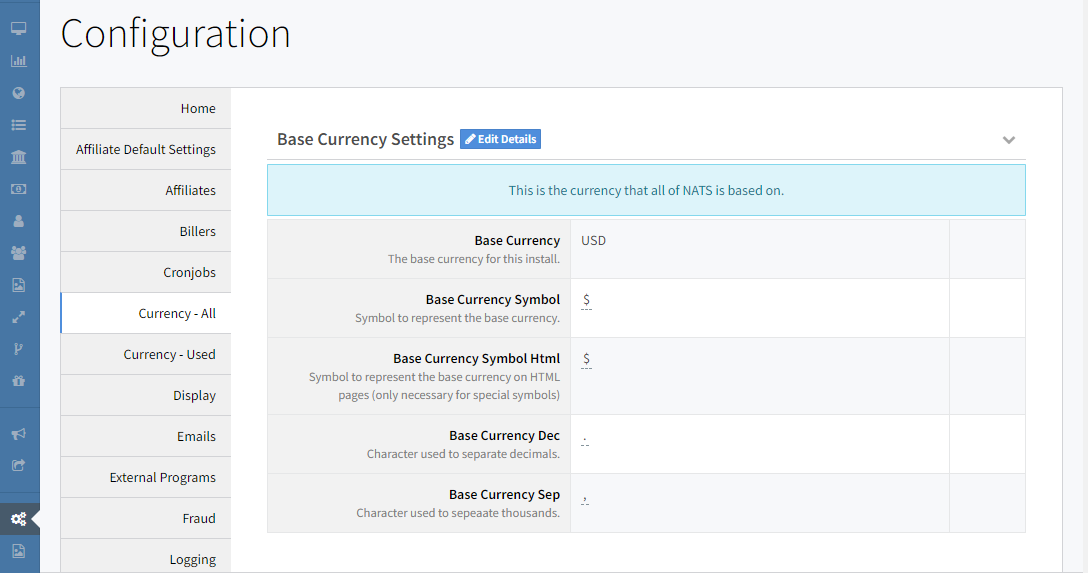Click the Edit Details button
Viewport: 1088px width, 573px height.
coord(500,139)
